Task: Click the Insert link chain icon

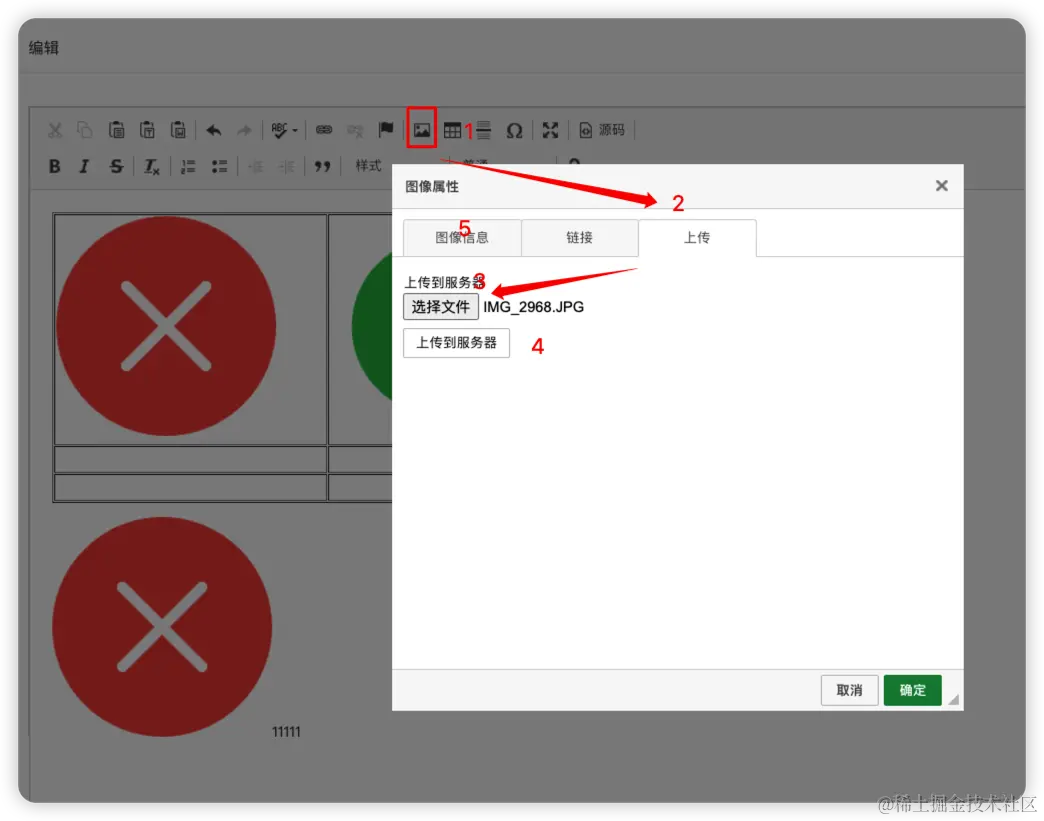Action: [324, 130]
